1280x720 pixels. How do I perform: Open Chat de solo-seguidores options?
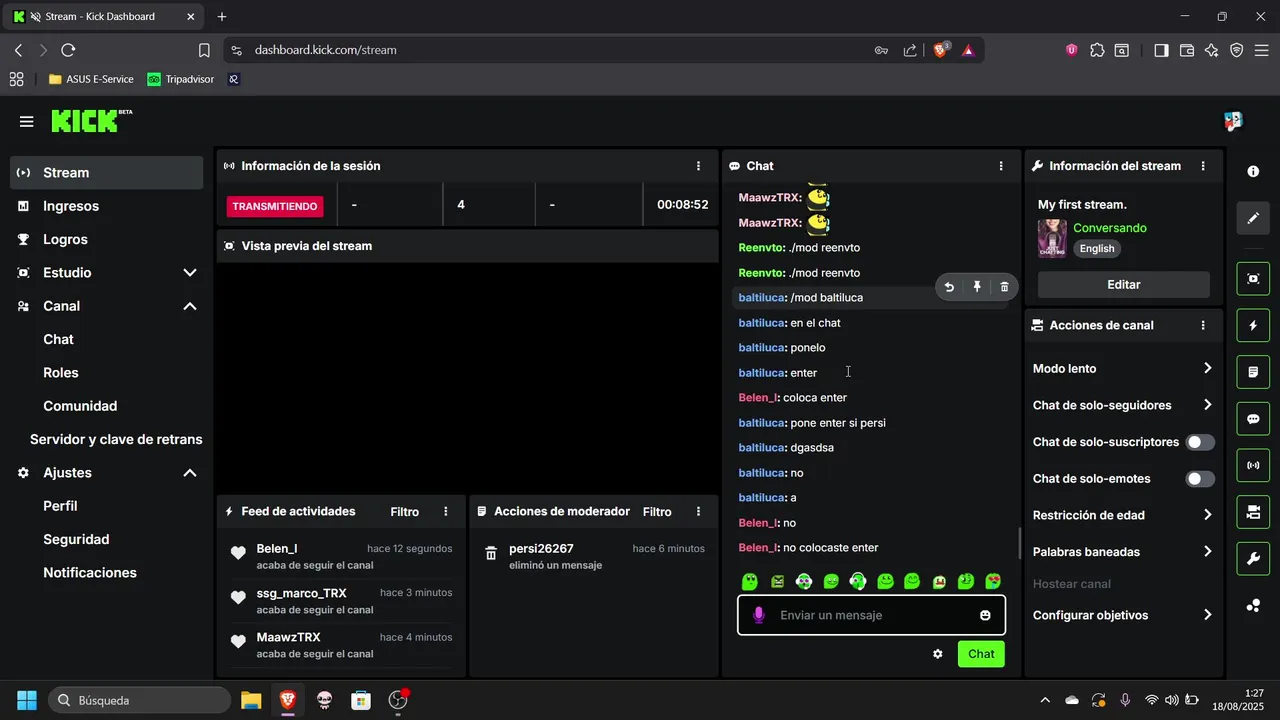[1123, 405]
